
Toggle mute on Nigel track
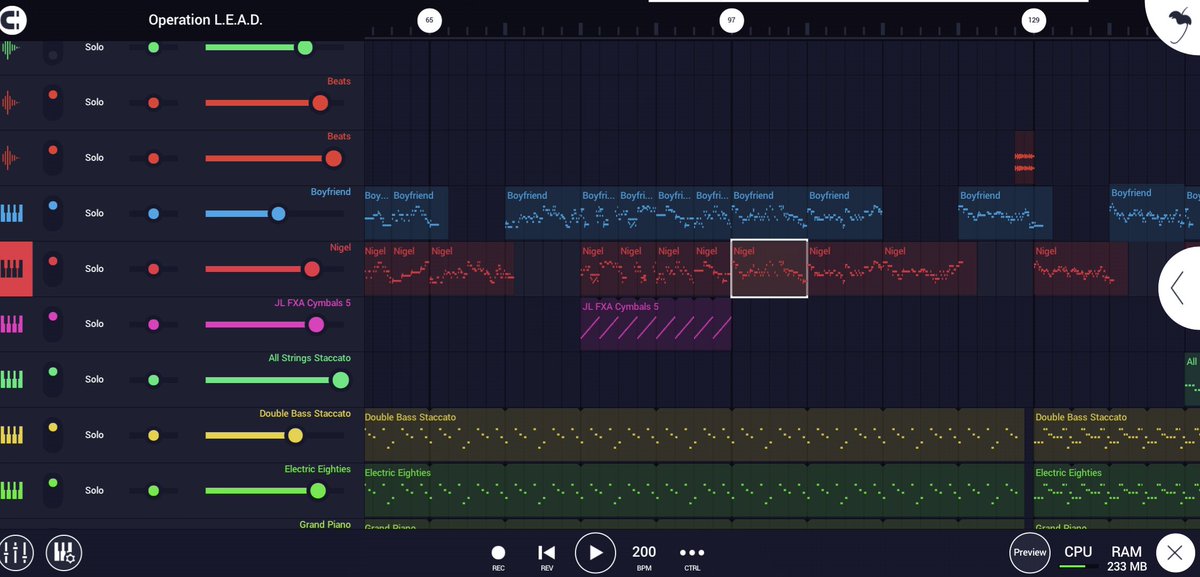tap(53, 269)
